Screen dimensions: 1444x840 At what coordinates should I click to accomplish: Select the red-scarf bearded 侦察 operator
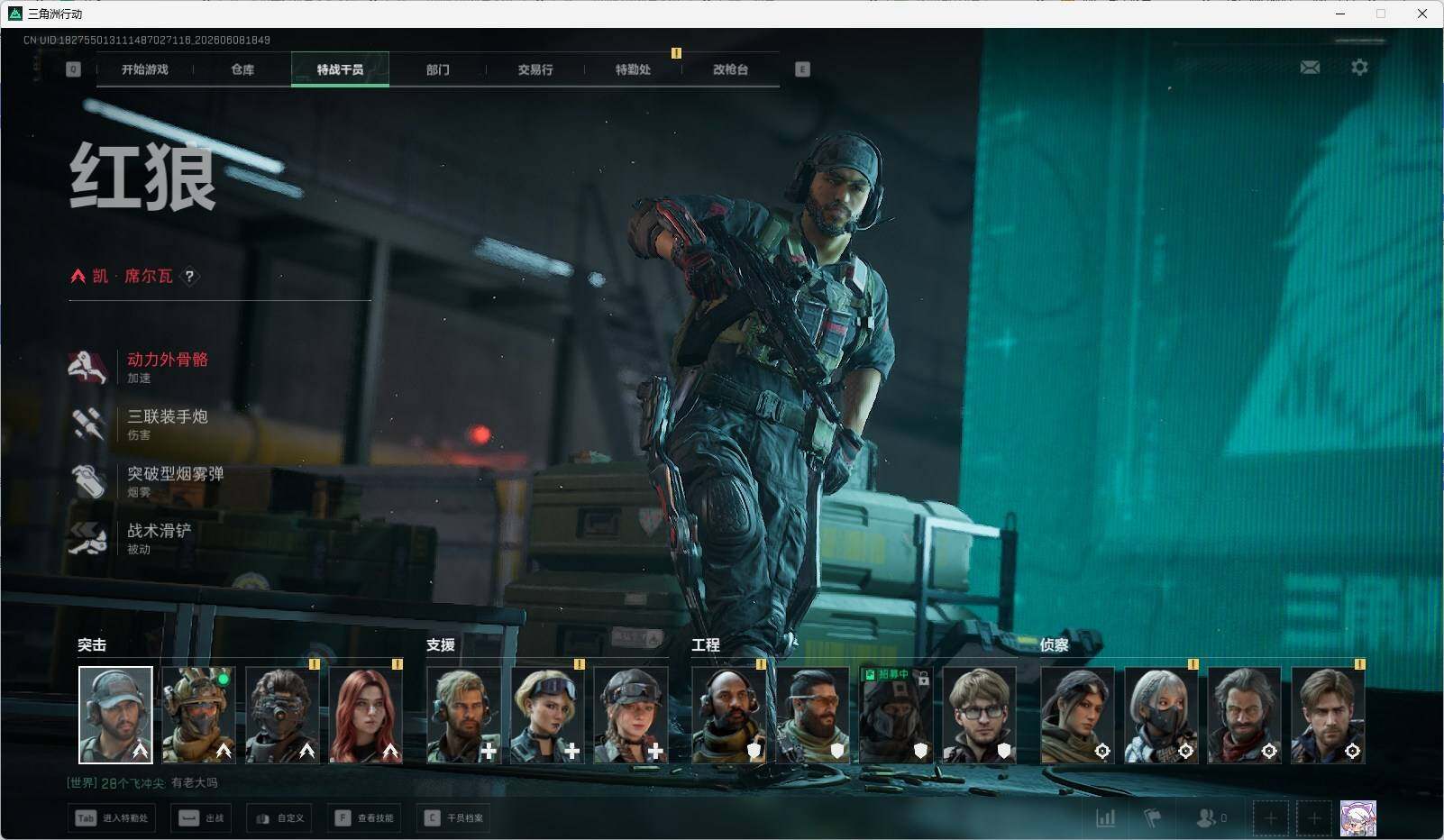click(x=1244, y=715)
